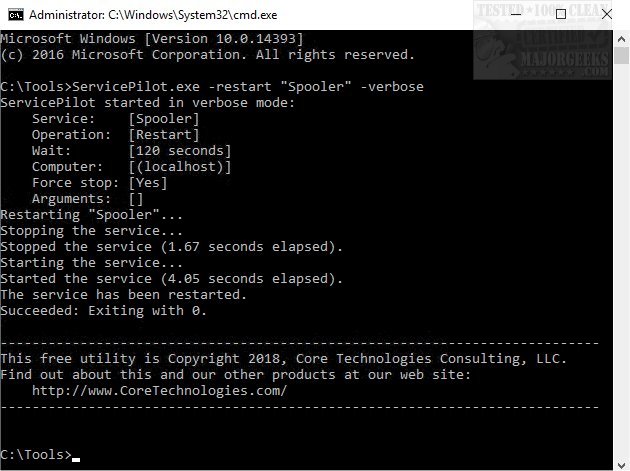
Task: Click the blinking cursor at C:\Tools> prompt
Action: (76, 457)
